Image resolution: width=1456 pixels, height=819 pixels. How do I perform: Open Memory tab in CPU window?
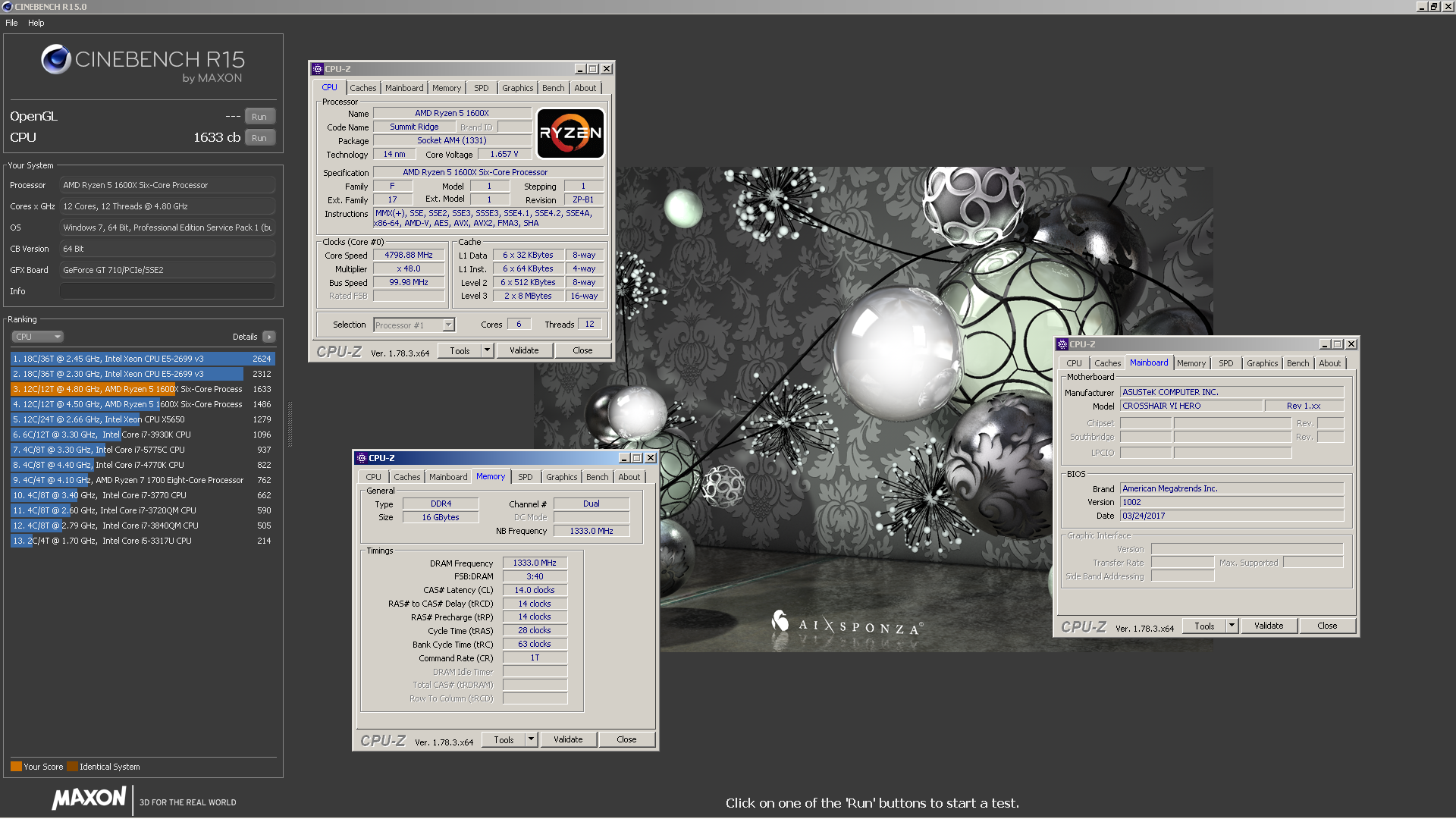[447, 88]
